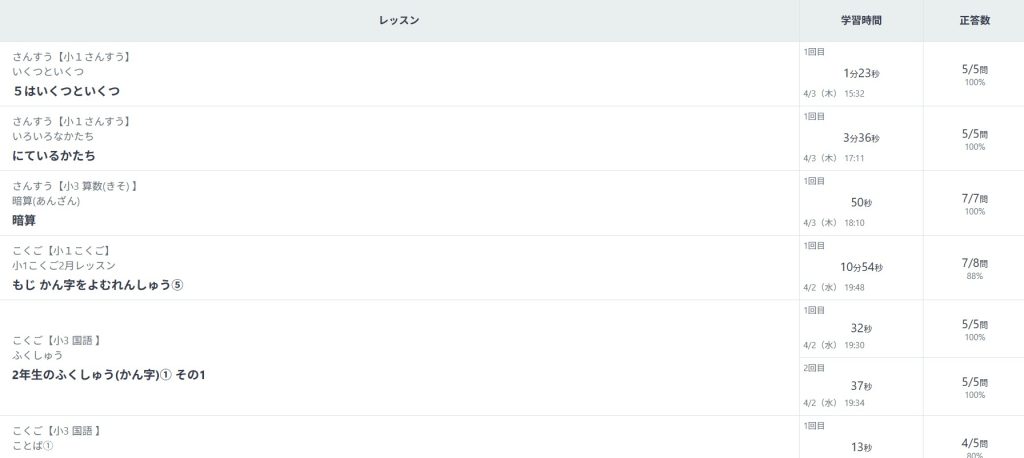The height and width of the screenshot is (458, 1024).
Task: Click the 小1こくご2月レッスン unit label
Action: [x=64, y=266]
